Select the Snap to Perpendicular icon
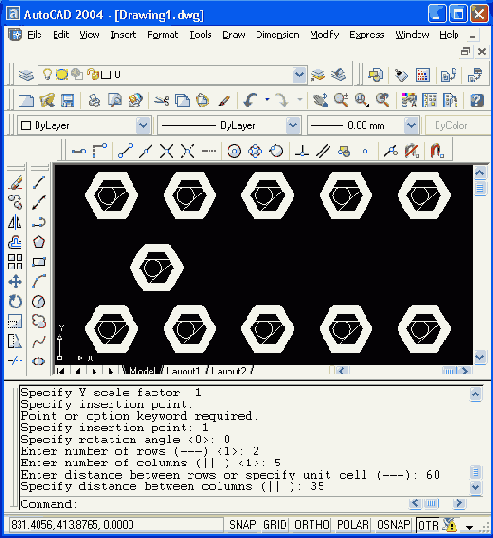This screenshot has height=538, width=493. 302,151
